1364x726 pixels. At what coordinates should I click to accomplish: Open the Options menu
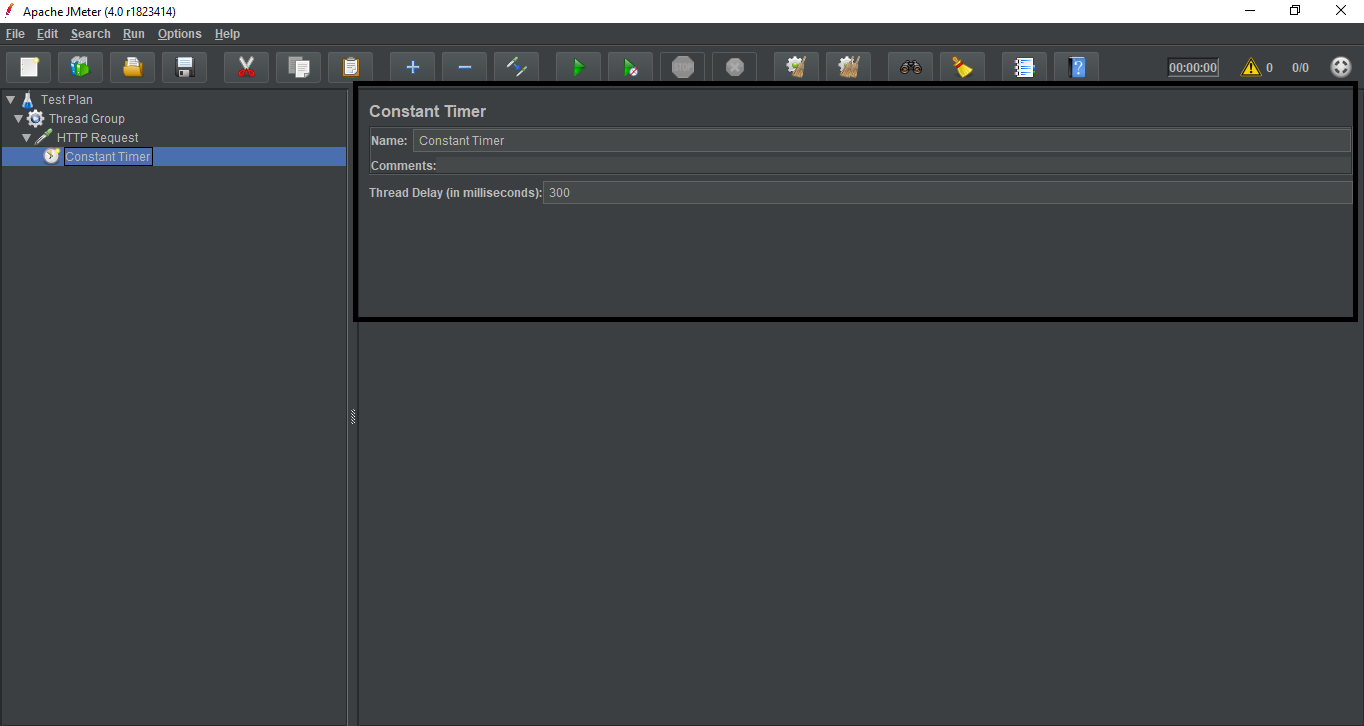click(x=179, y=34)
